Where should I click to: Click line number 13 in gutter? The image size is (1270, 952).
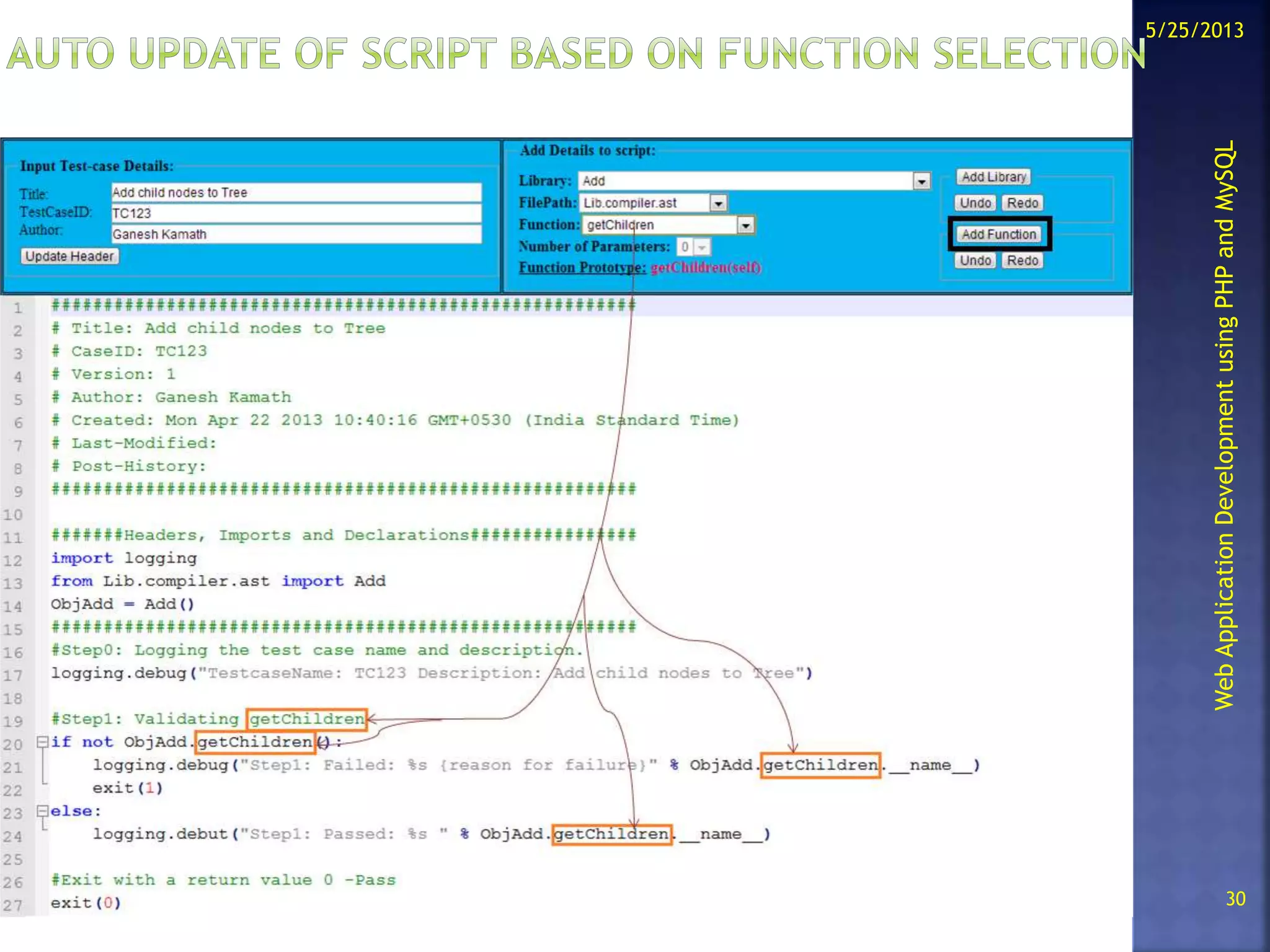pos(13,583)
